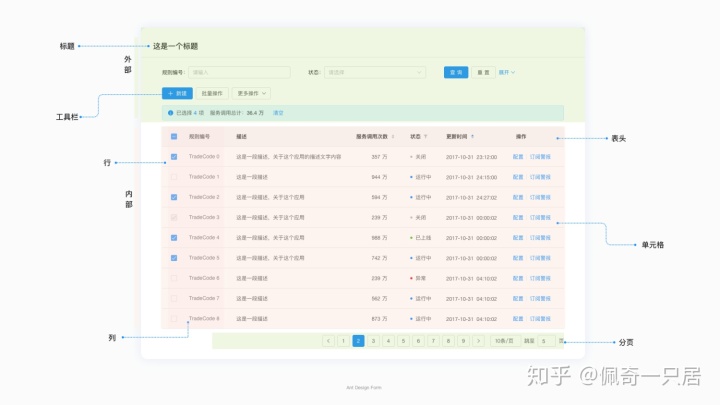Open the 10条/页 page size dropdown
This screenshot has height=405, width=720.
[505, 341]
